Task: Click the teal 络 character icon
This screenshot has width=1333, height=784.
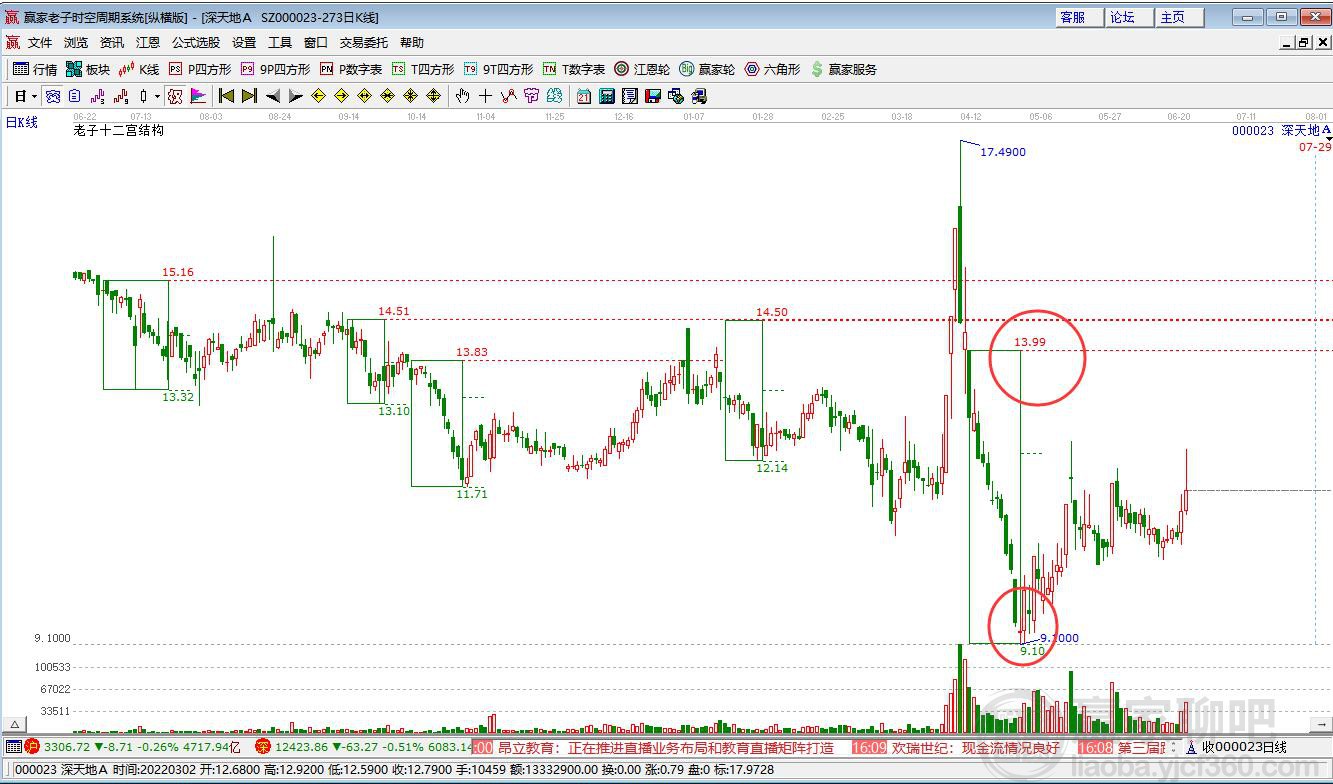Action: [554, 96]
